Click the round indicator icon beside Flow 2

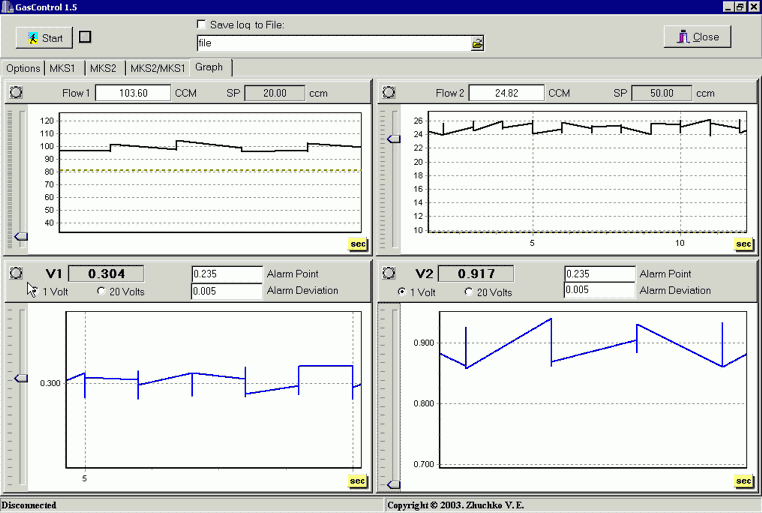pyautogui.click(x=389, y=92)
